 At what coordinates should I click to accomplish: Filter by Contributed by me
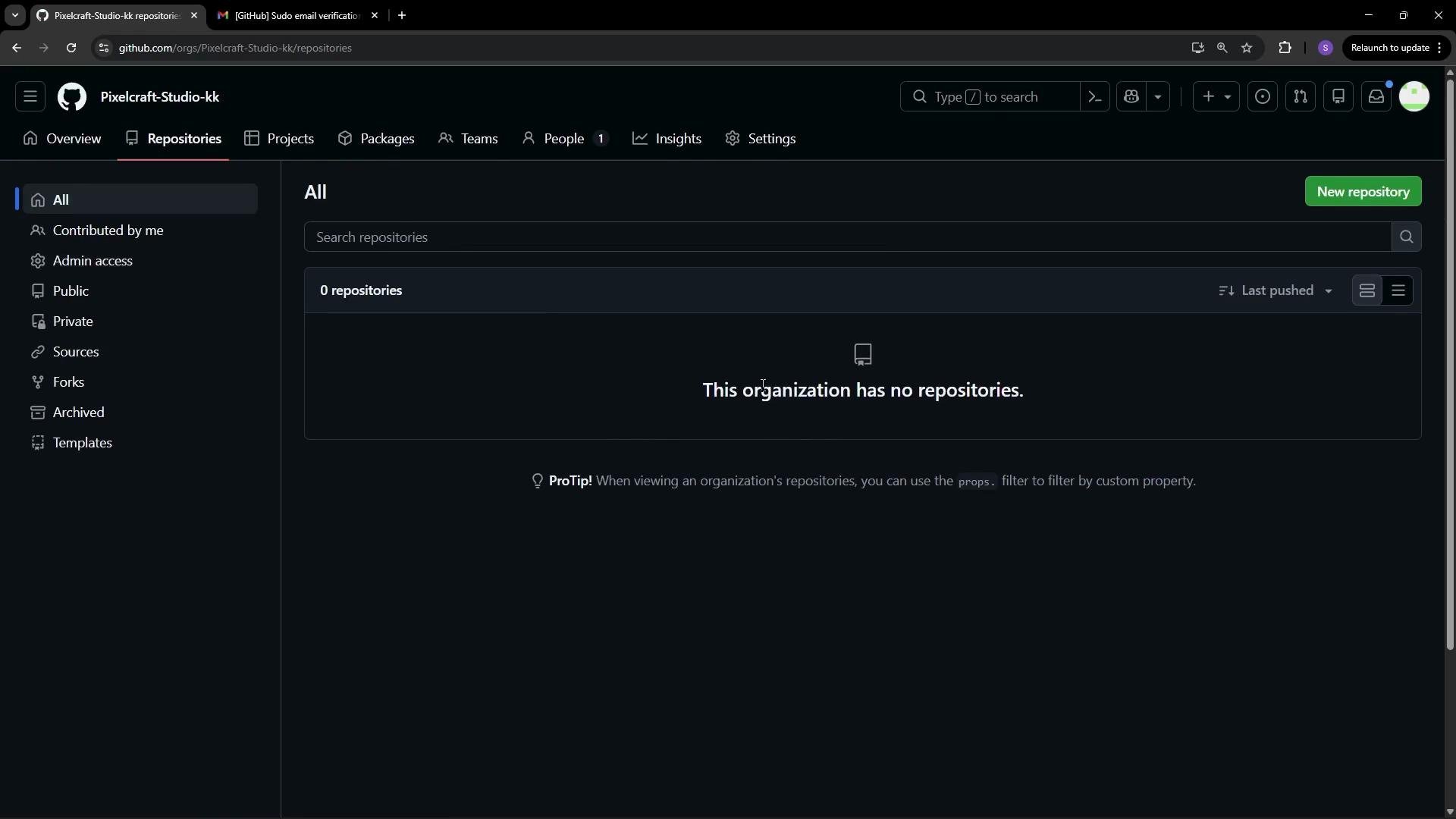(x=140, y=231)
